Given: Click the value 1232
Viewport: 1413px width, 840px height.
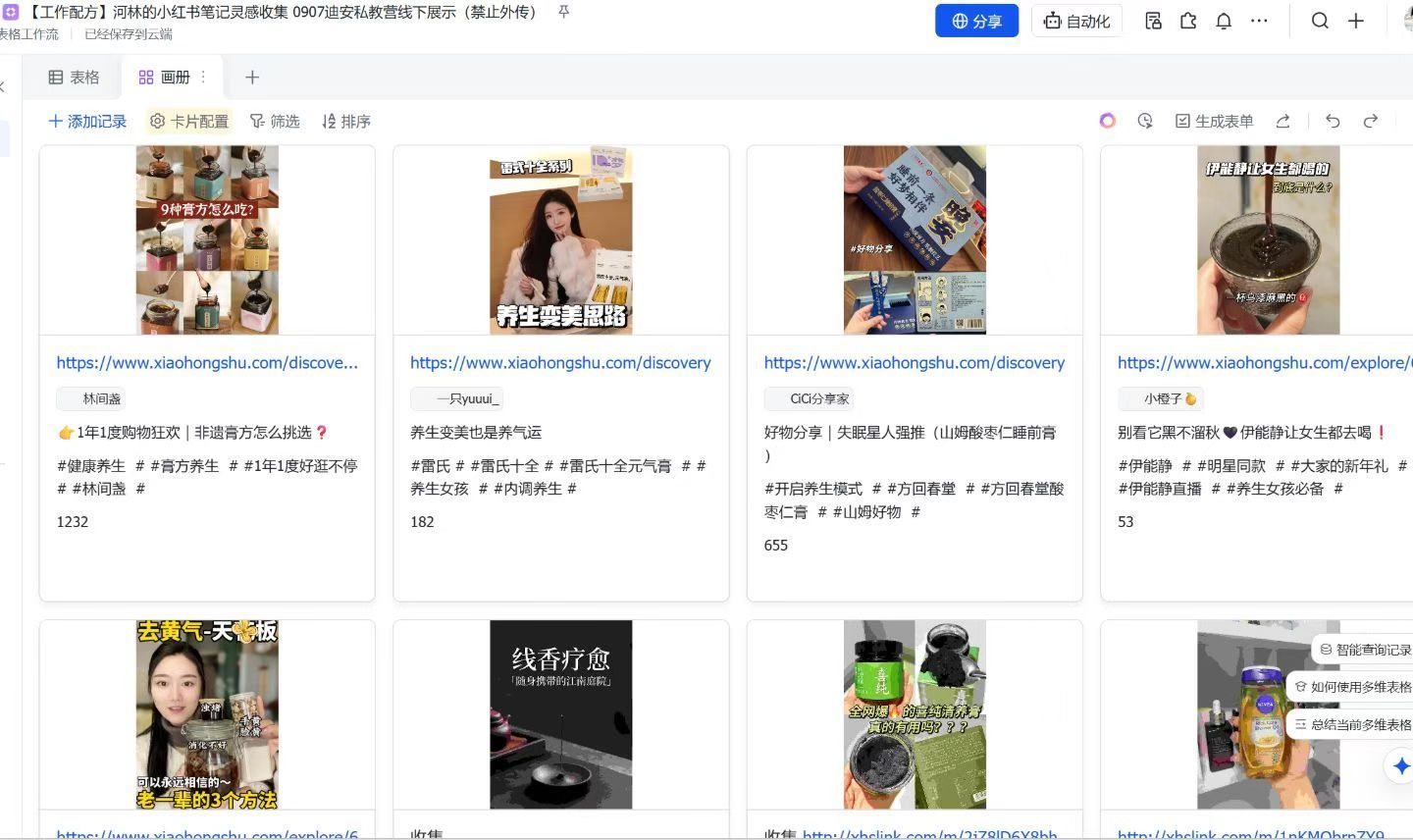Looking at the screenshot, I should pyautogui.click(x=73, y=522).
